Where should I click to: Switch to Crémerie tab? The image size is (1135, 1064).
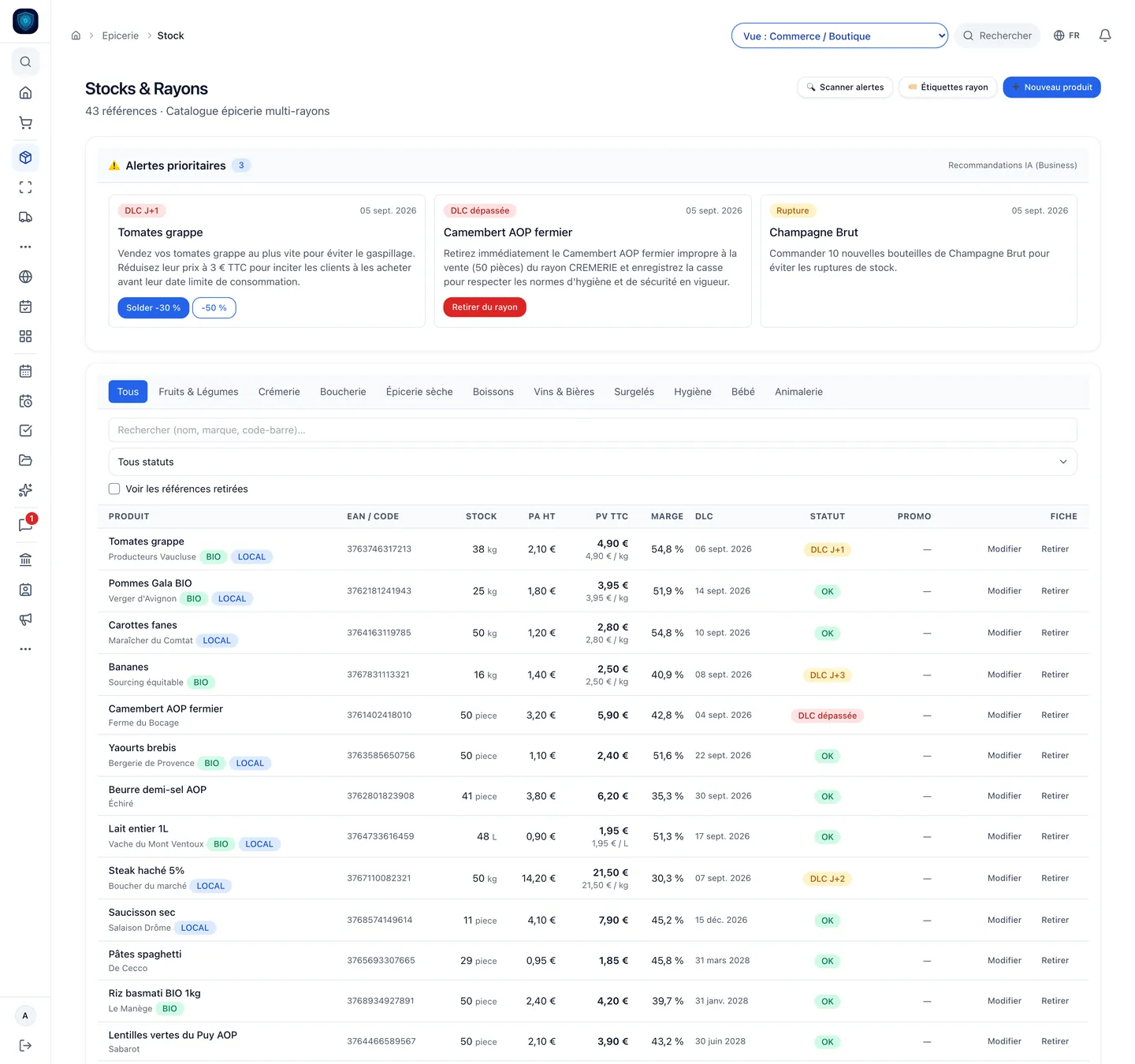(x=279, y=392)
